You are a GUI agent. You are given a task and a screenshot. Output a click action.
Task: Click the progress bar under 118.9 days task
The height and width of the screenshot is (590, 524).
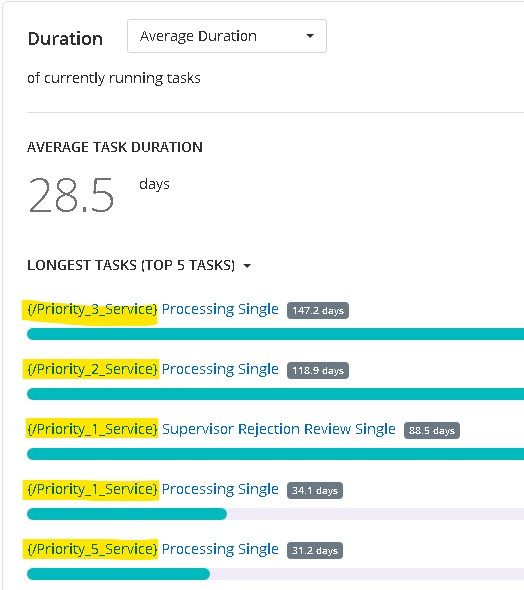tap(275, 394)
